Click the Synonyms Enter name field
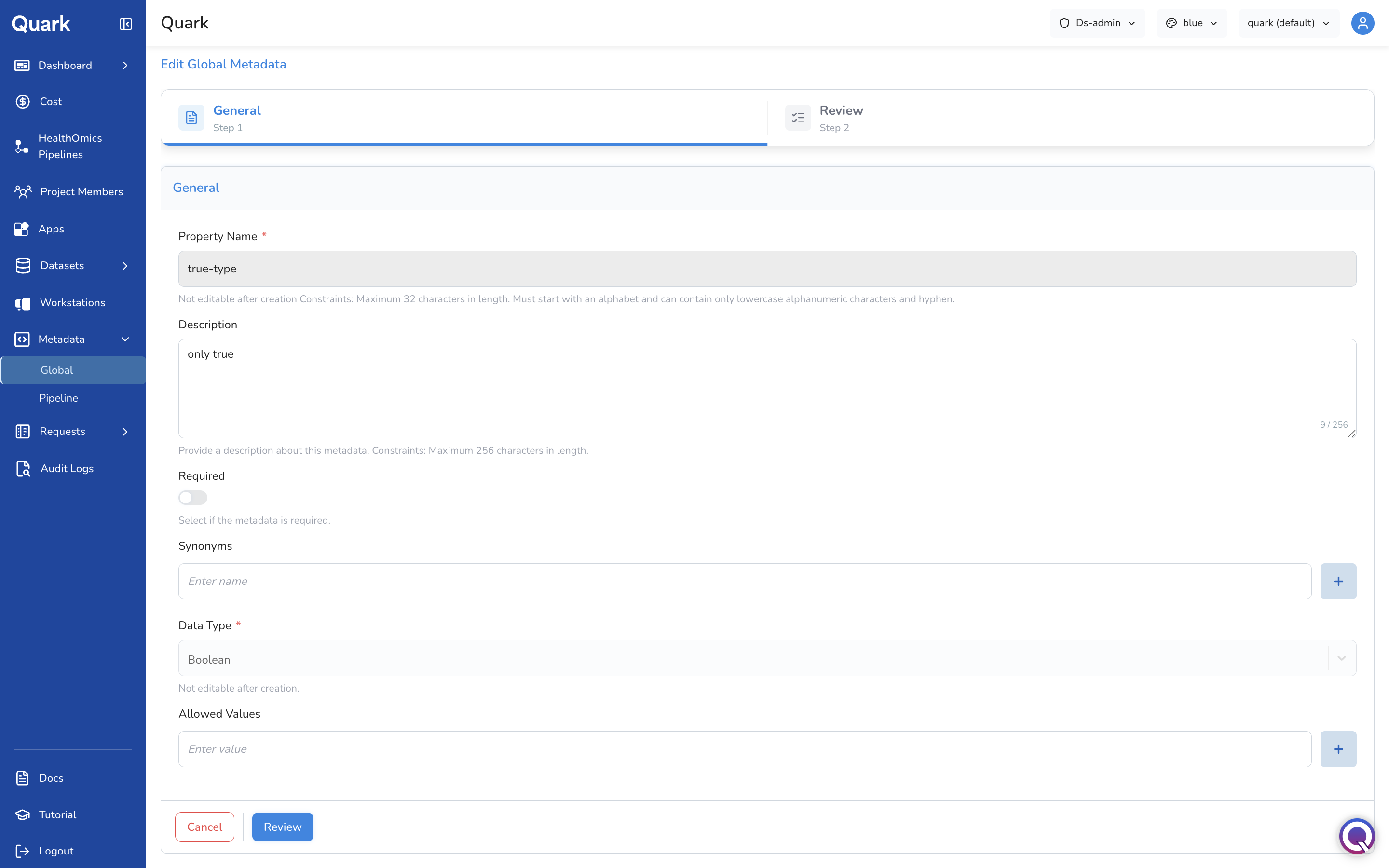 click(745, 582)
